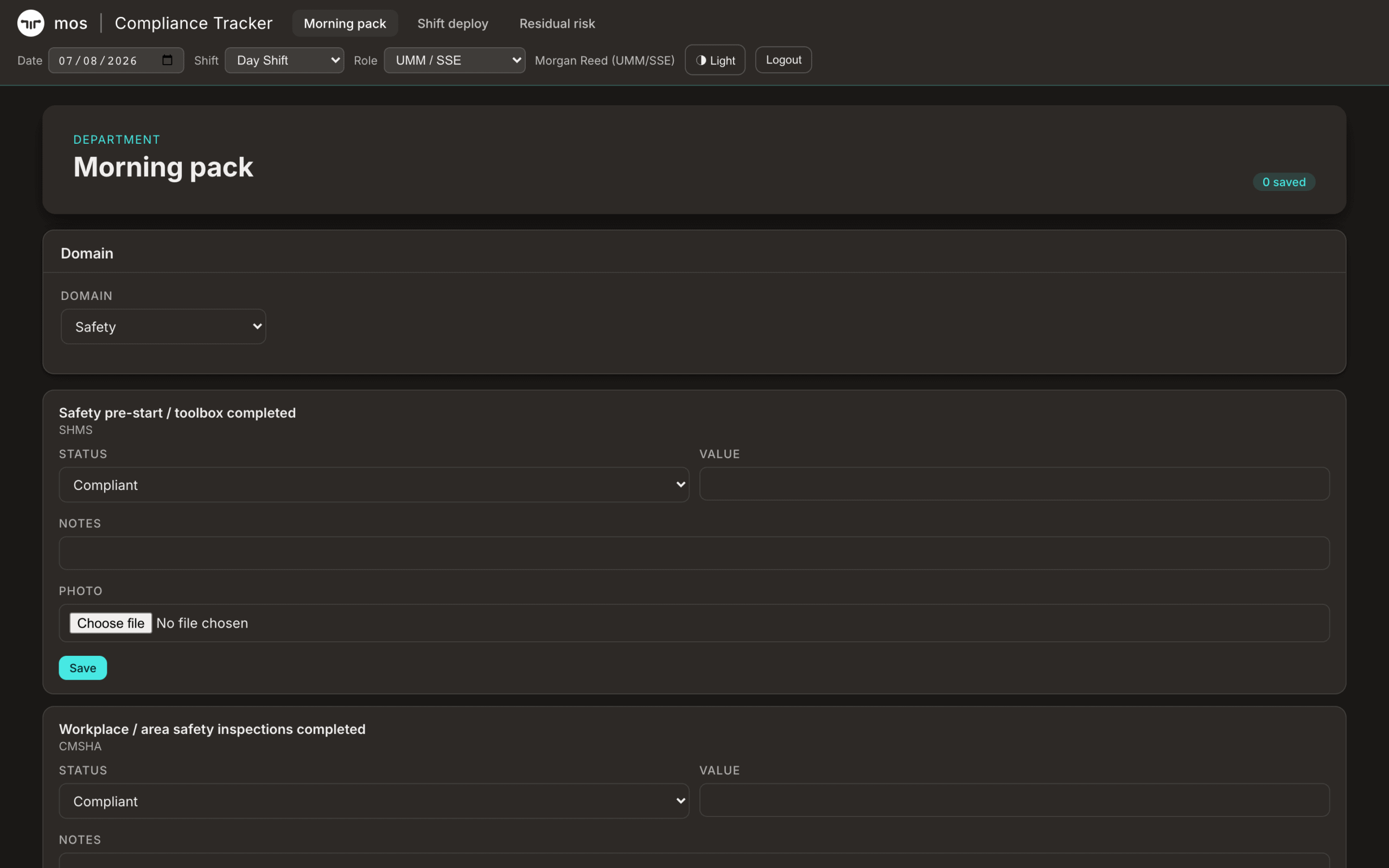Click the Date field 07/08/2026
1389x868 pixels.
coord(116,60)
